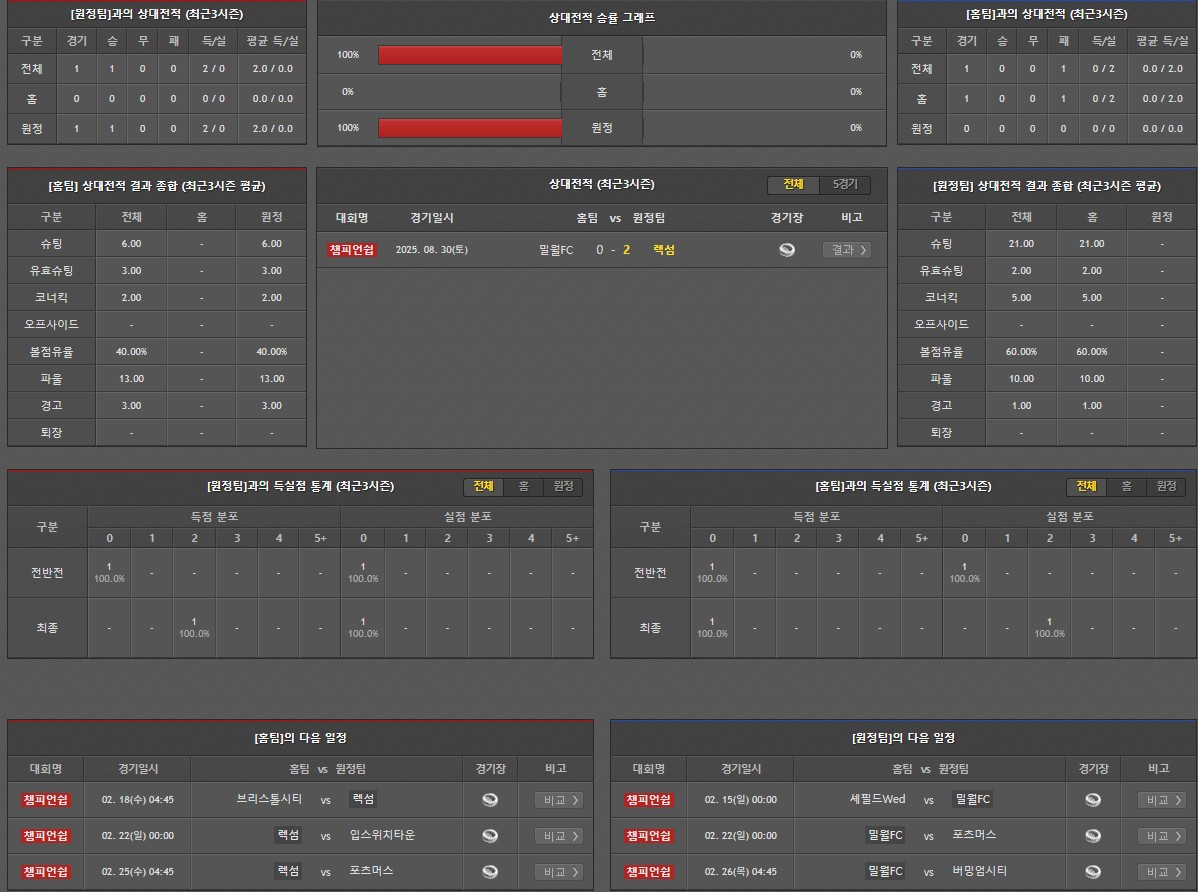Click stadium icon for 밀월FC vs 렉섬 head-to-head match
The image size is (1198, 892).
coord(787,250)
